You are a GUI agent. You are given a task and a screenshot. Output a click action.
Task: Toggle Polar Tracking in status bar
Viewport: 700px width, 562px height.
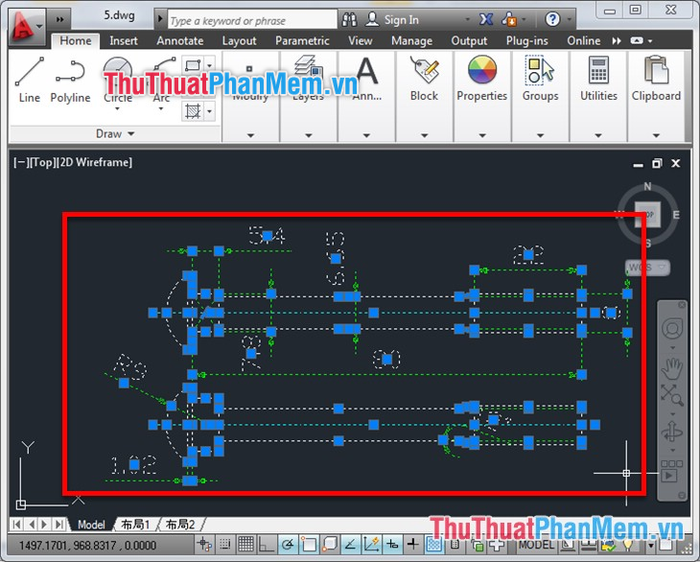click(x=288, y=544)
